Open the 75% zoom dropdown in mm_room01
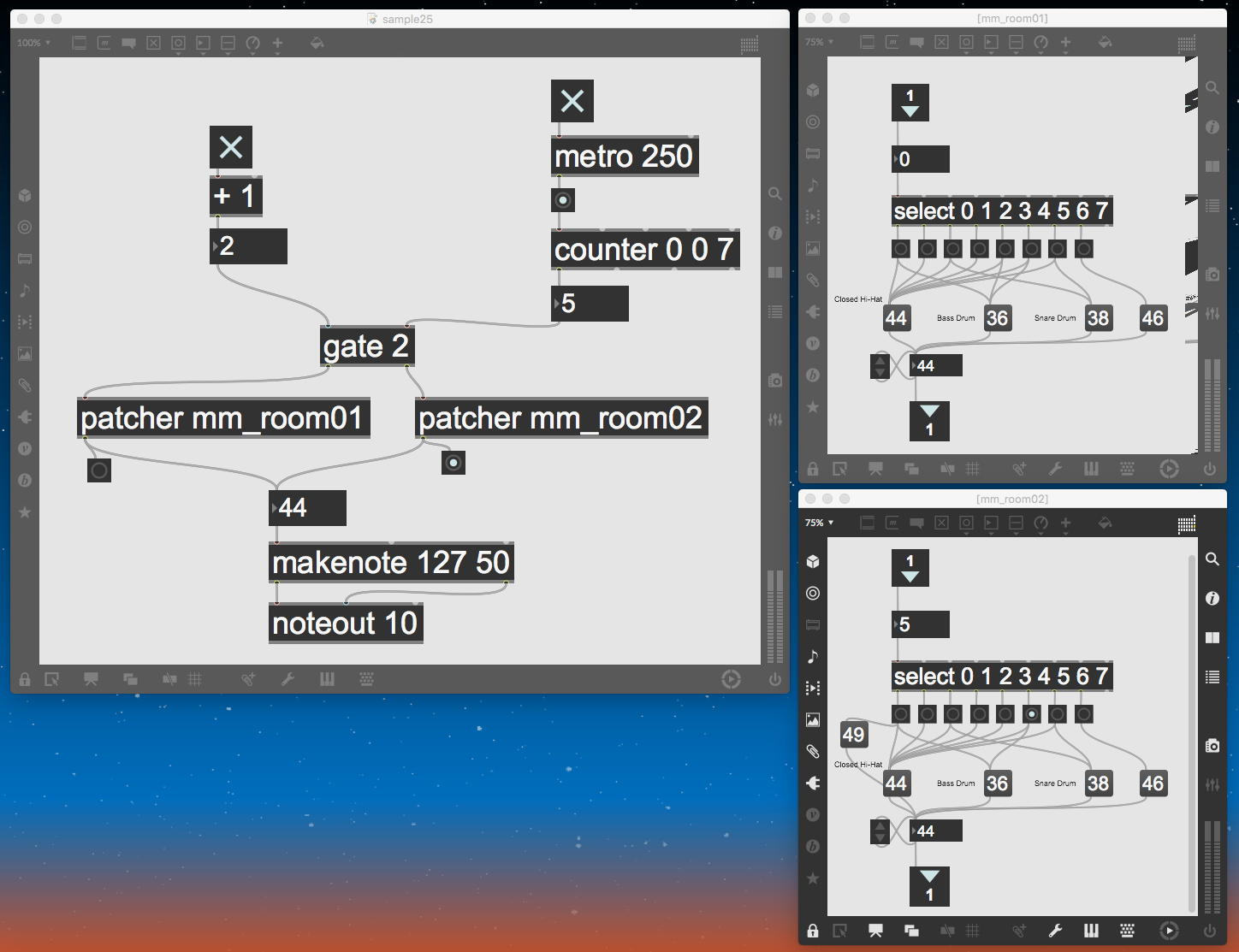The height and width of the screenshot is (952, 1239). pyautogui.click(x=820, y=42)
